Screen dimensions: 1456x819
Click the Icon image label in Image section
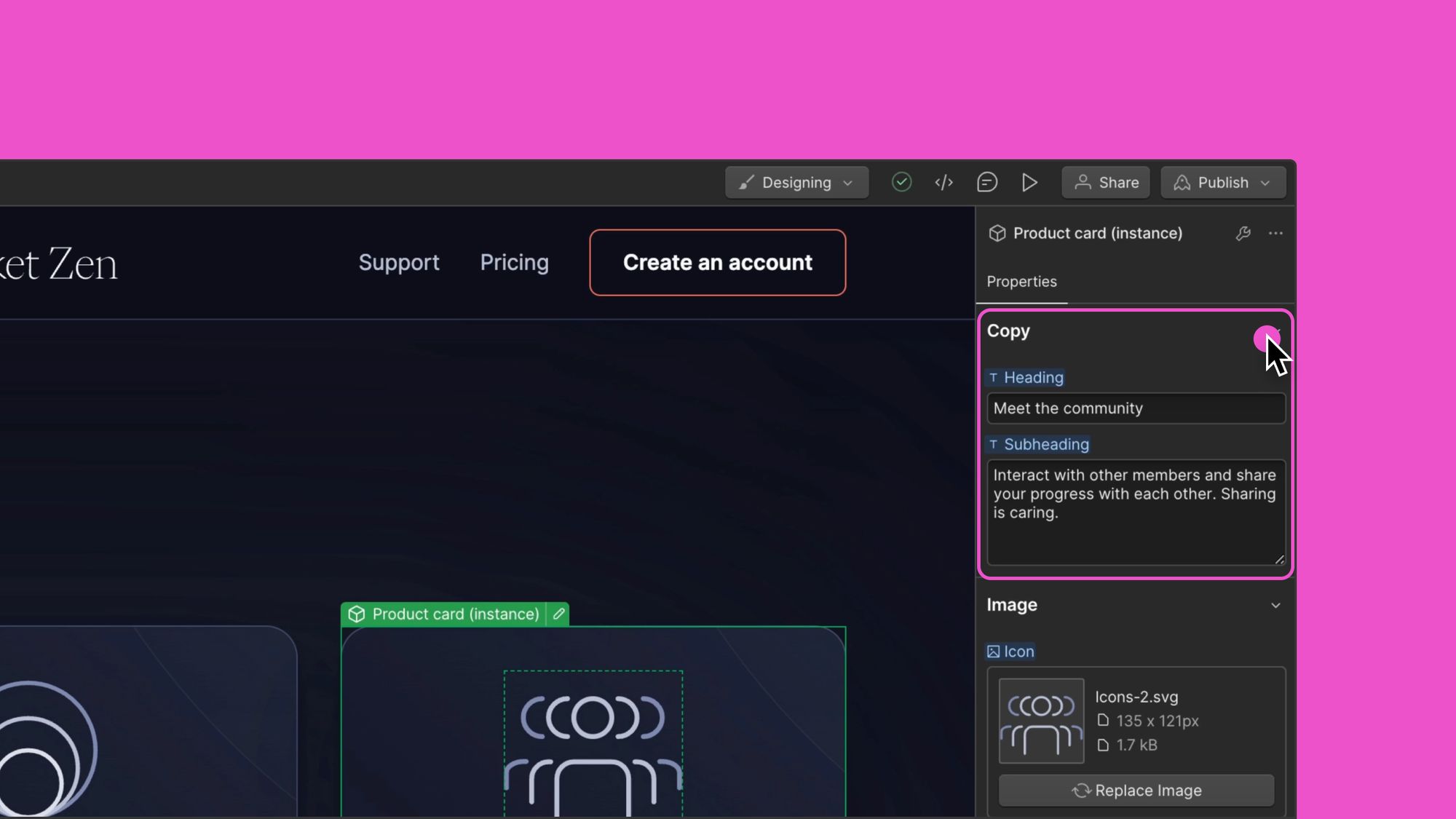(1010, 651)
